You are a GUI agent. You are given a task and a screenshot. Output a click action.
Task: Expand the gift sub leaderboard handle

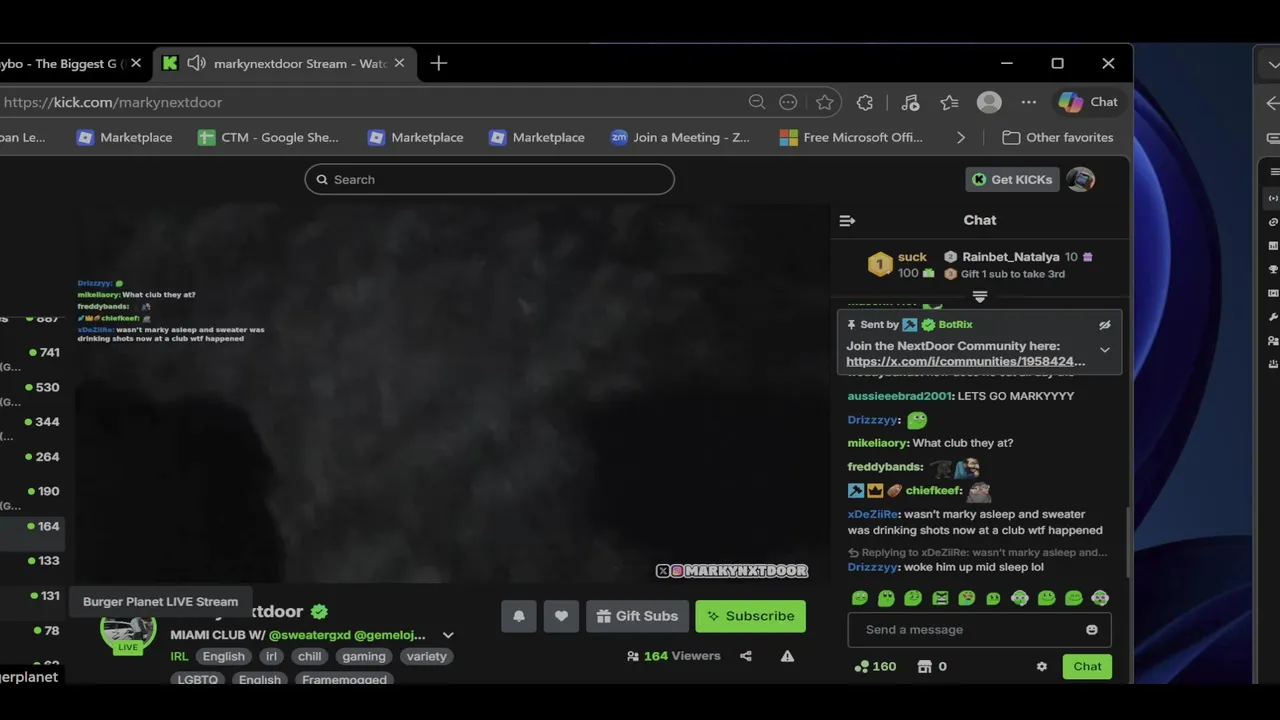click(x=980, y=297)
